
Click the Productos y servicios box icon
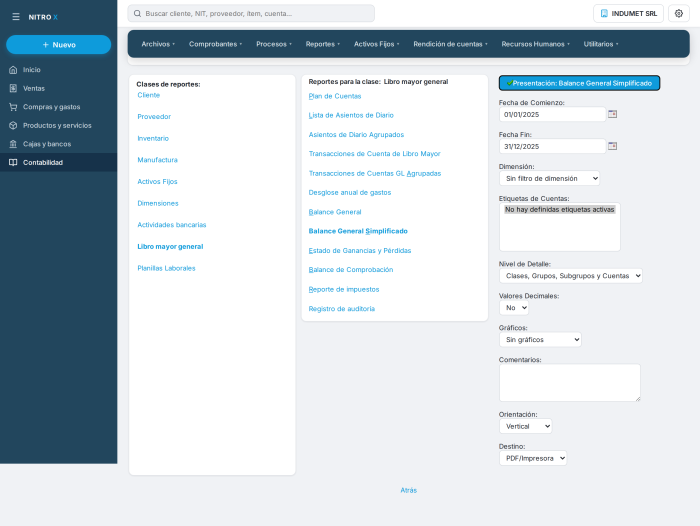pyautogui.click(x=13, y=125)
